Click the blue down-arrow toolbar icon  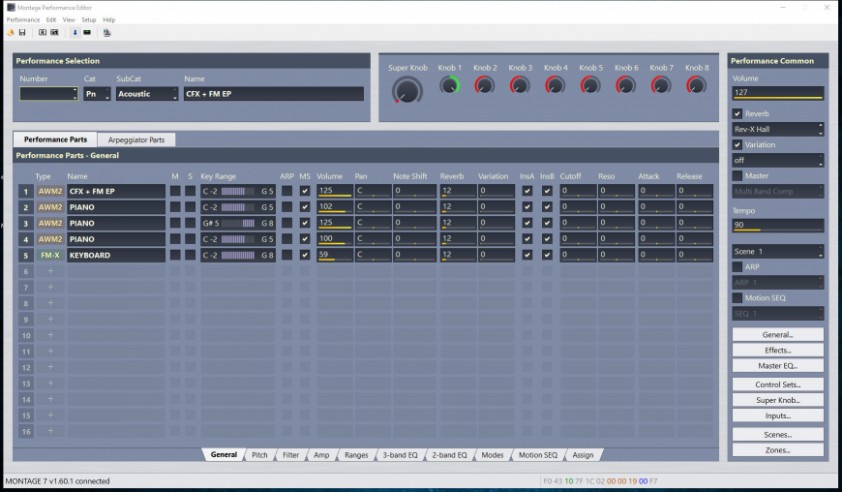74,32
